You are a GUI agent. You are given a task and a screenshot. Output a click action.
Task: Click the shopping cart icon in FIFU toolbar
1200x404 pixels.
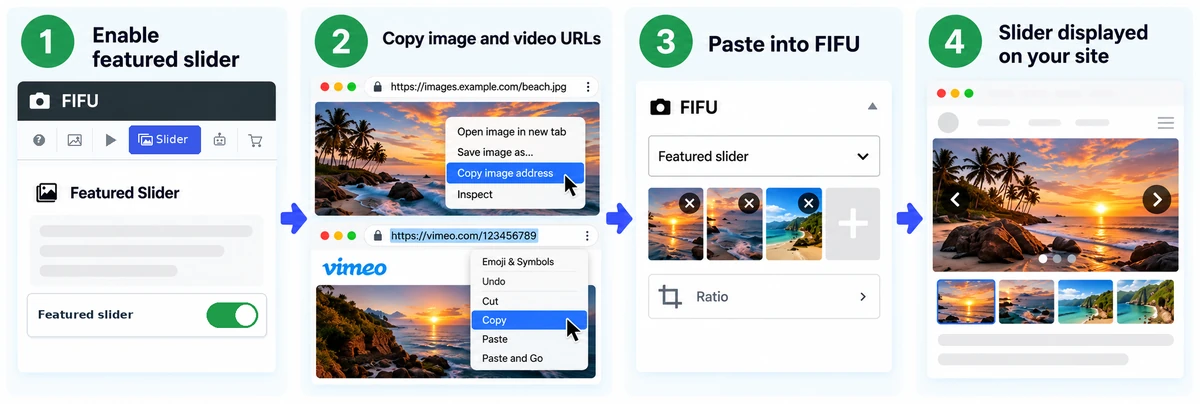pos(255,140)
